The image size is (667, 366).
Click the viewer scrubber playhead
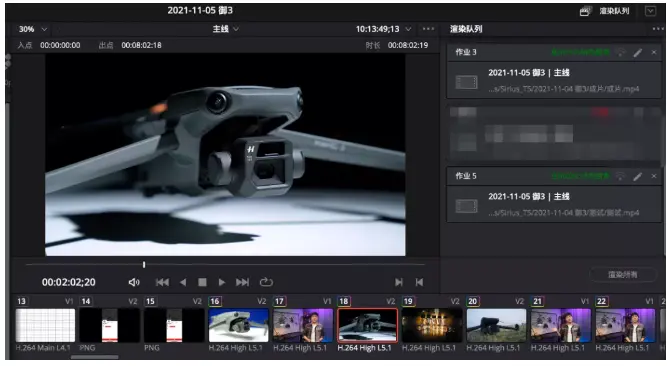pyautogui.click(x=144, y=265)
